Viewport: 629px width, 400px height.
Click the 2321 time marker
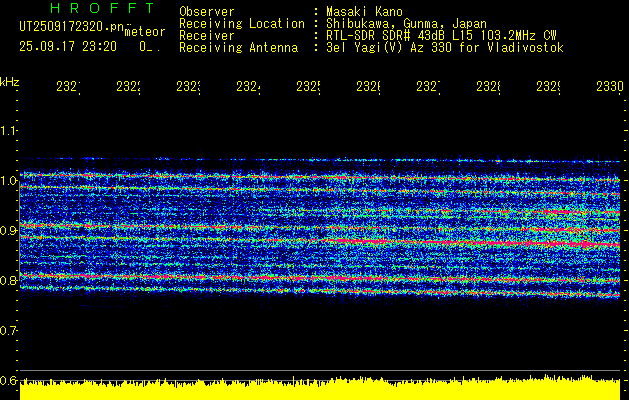pos(68,87)
